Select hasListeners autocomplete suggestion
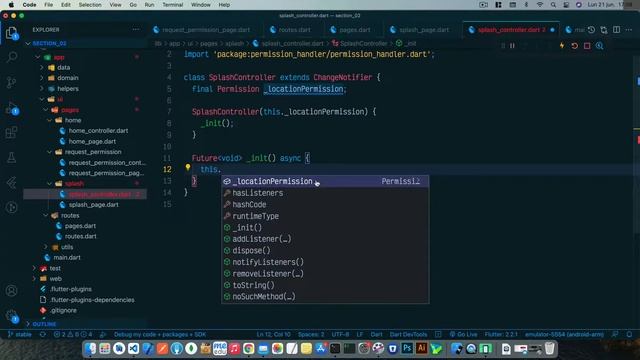The image size is (640, 360). pos(325,193)
